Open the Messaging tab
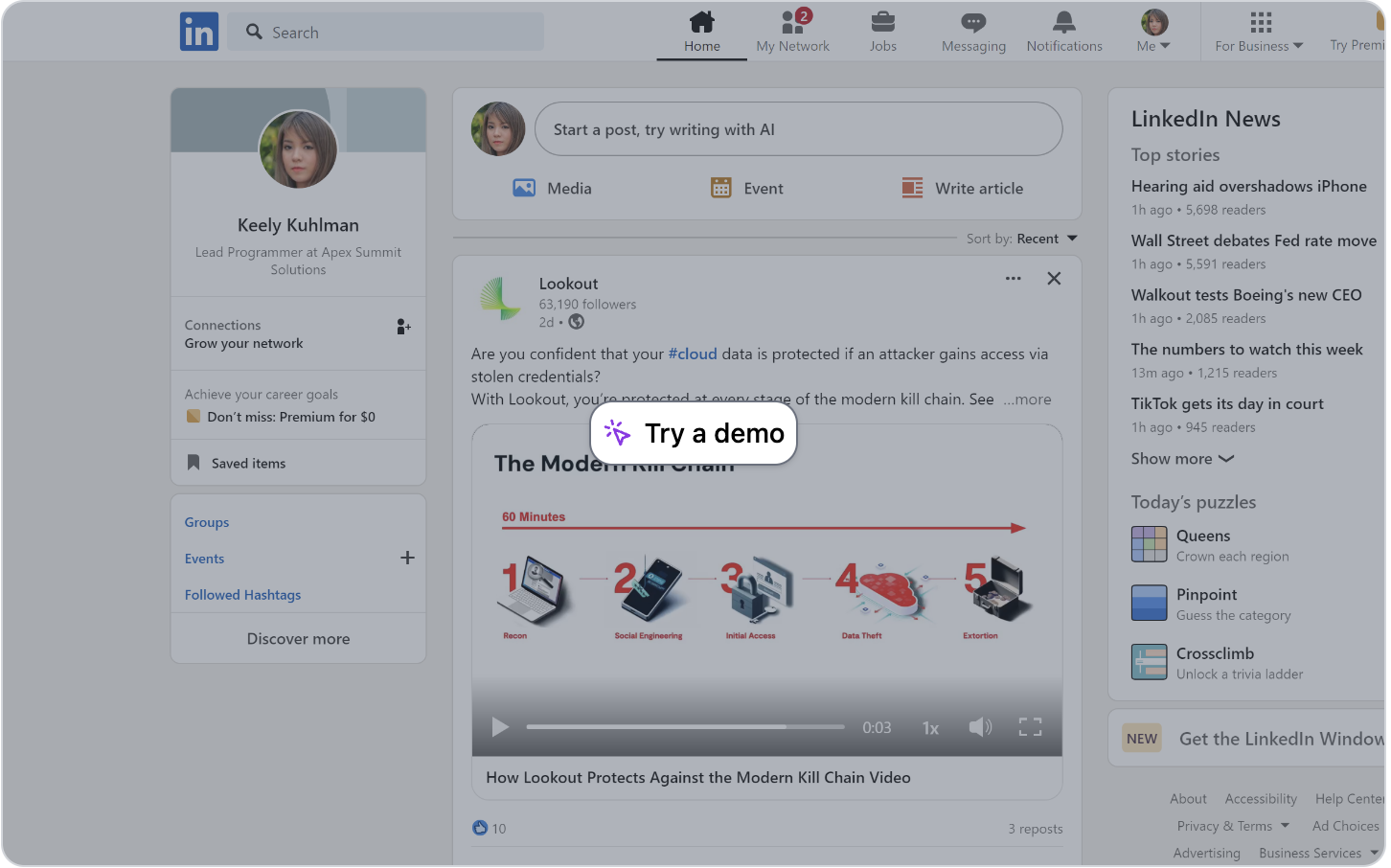1391x868 pixels. coord(973,32)
